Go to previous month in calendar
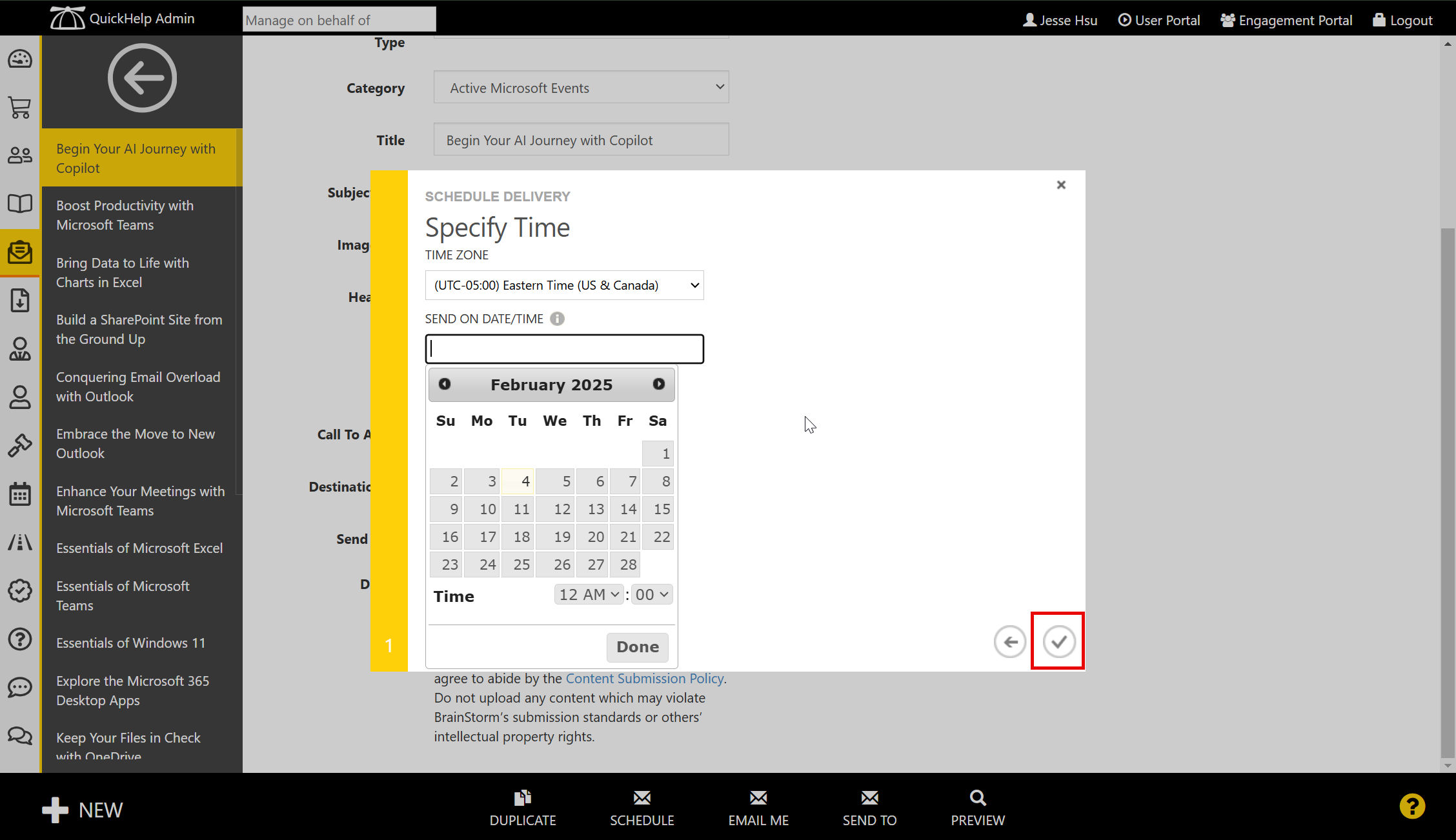The width and height of the screenshot is (1456, 840). coord(445,384)
